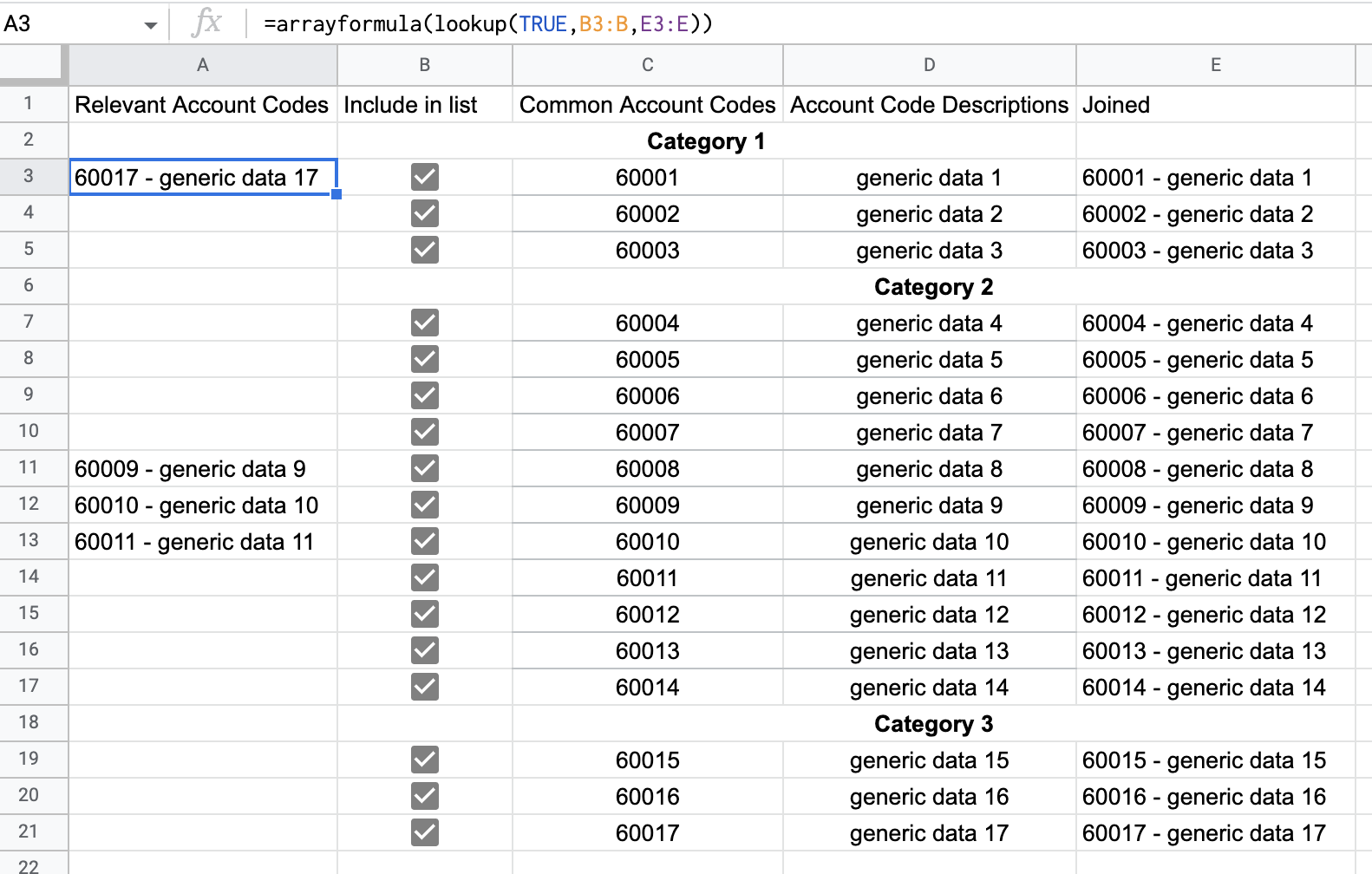Click the 'Category 2' cell
Viewport: 1372px width, 874px height.
coord(934,286)
